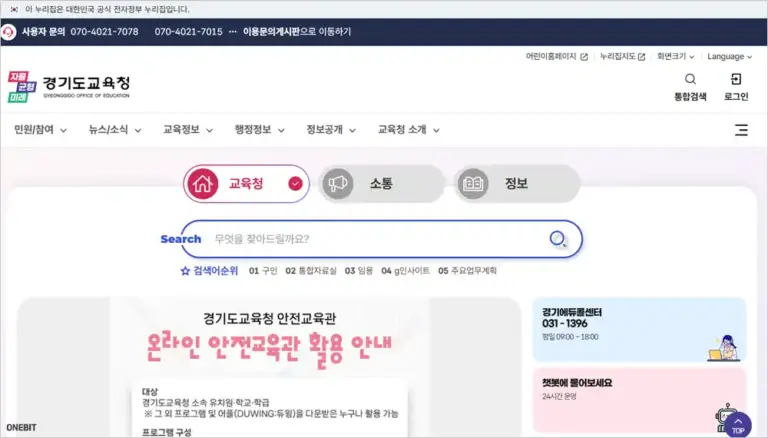The height and width of the screenshot is (438, 768).
Task: Click the headset icon beside 사용자 문의
Action: coord(8,32)
